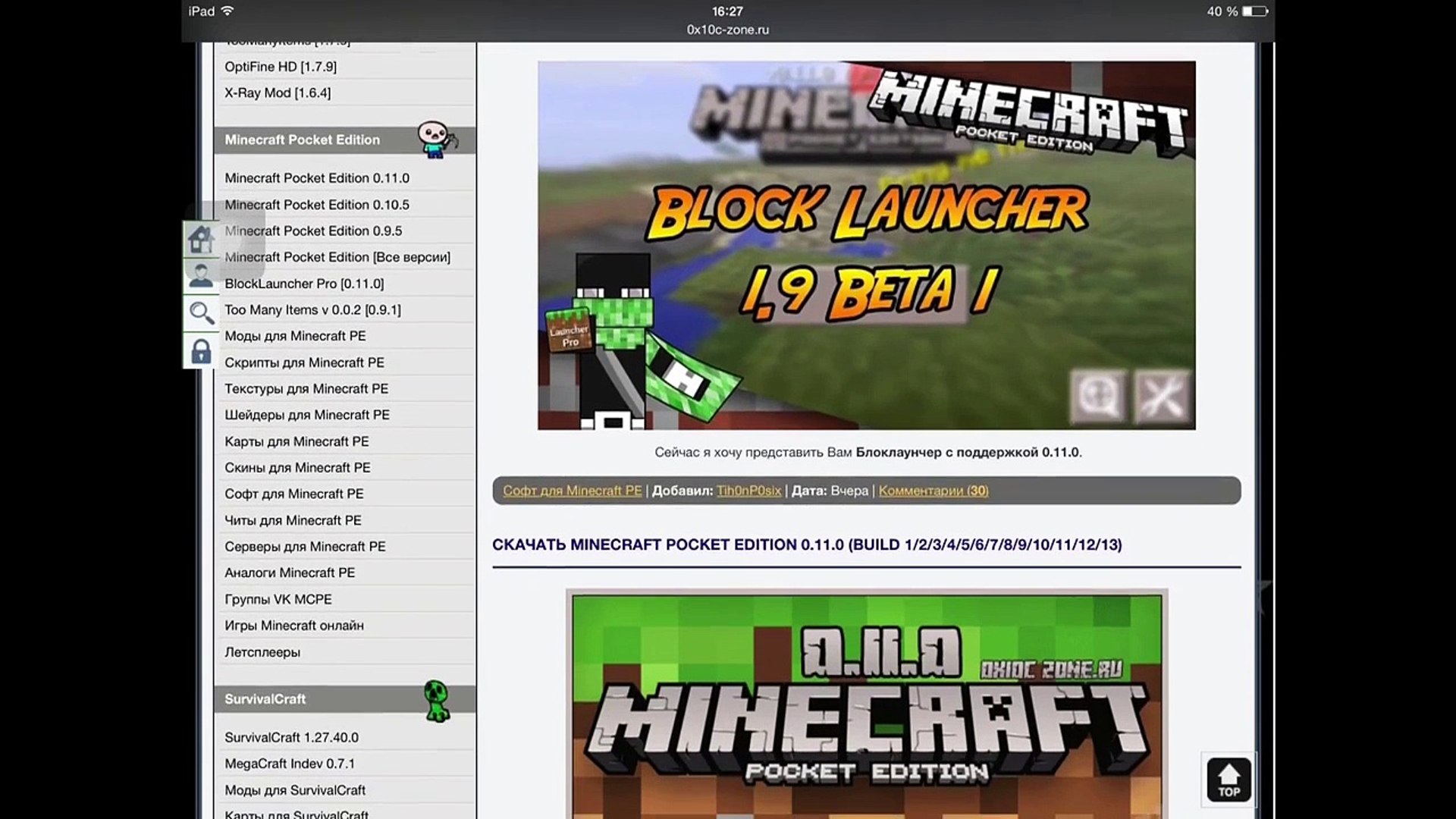Screen dimensions: 1456x819
Task: Open the user profile icon
Action: click(201, 276)
